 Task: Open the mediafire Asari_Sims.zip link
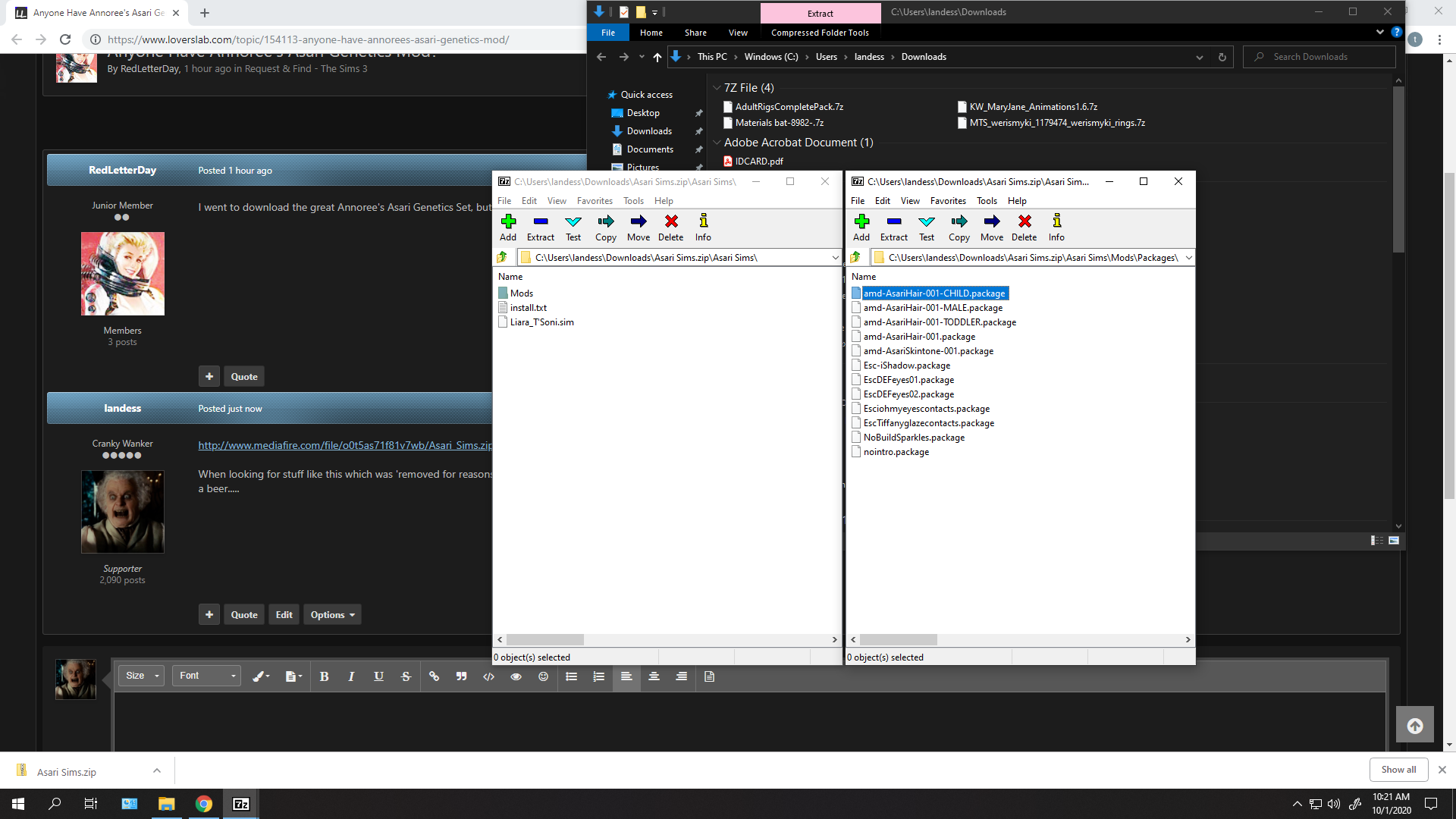tap(345, 445)
